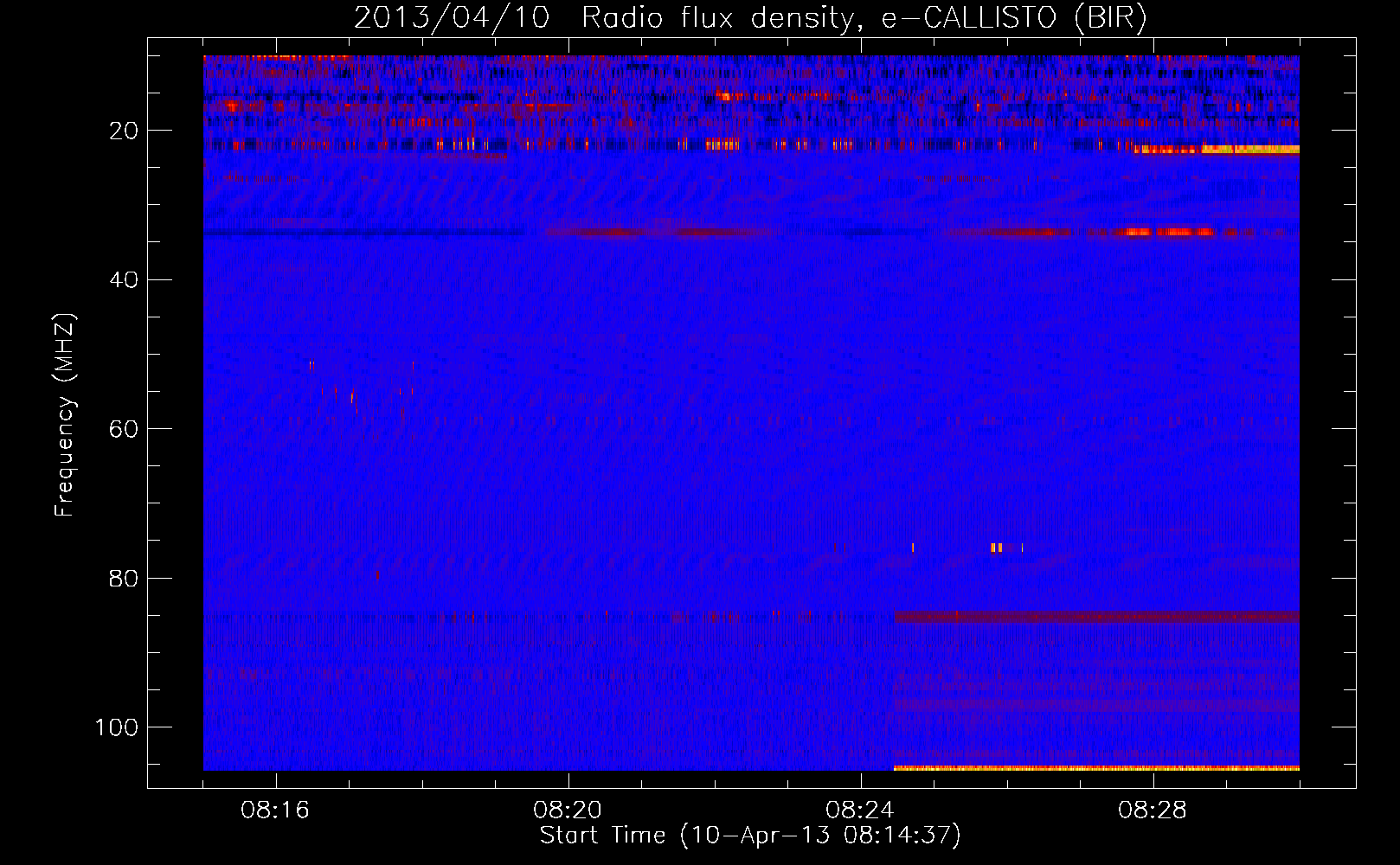This screenshot has width=1400, height=865.
Task: Click the 'Start Time (10-Apr-13 08:14:37)' label
Action: coord(750,836)
